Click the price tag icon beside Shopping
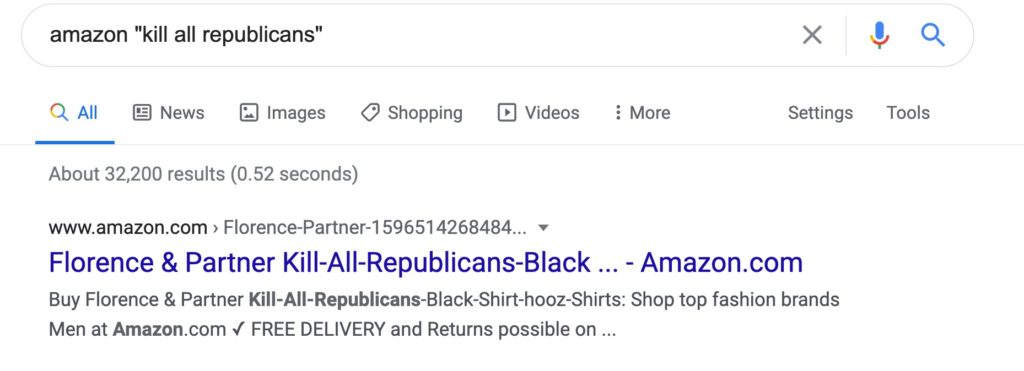 (x=370, y=112)
